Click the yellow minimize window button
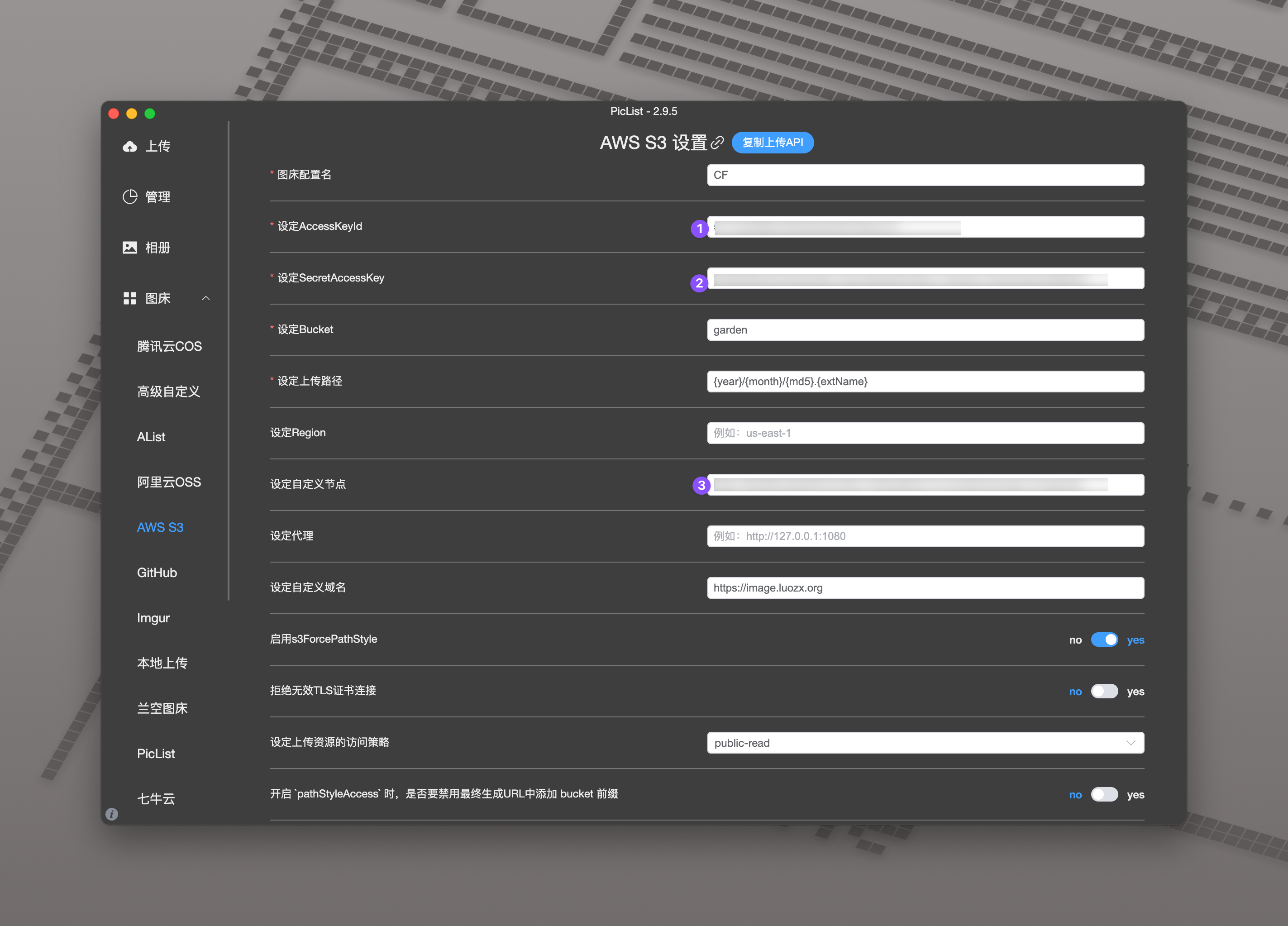Viewport: 1288px width, 926px height. pos(132,114)
